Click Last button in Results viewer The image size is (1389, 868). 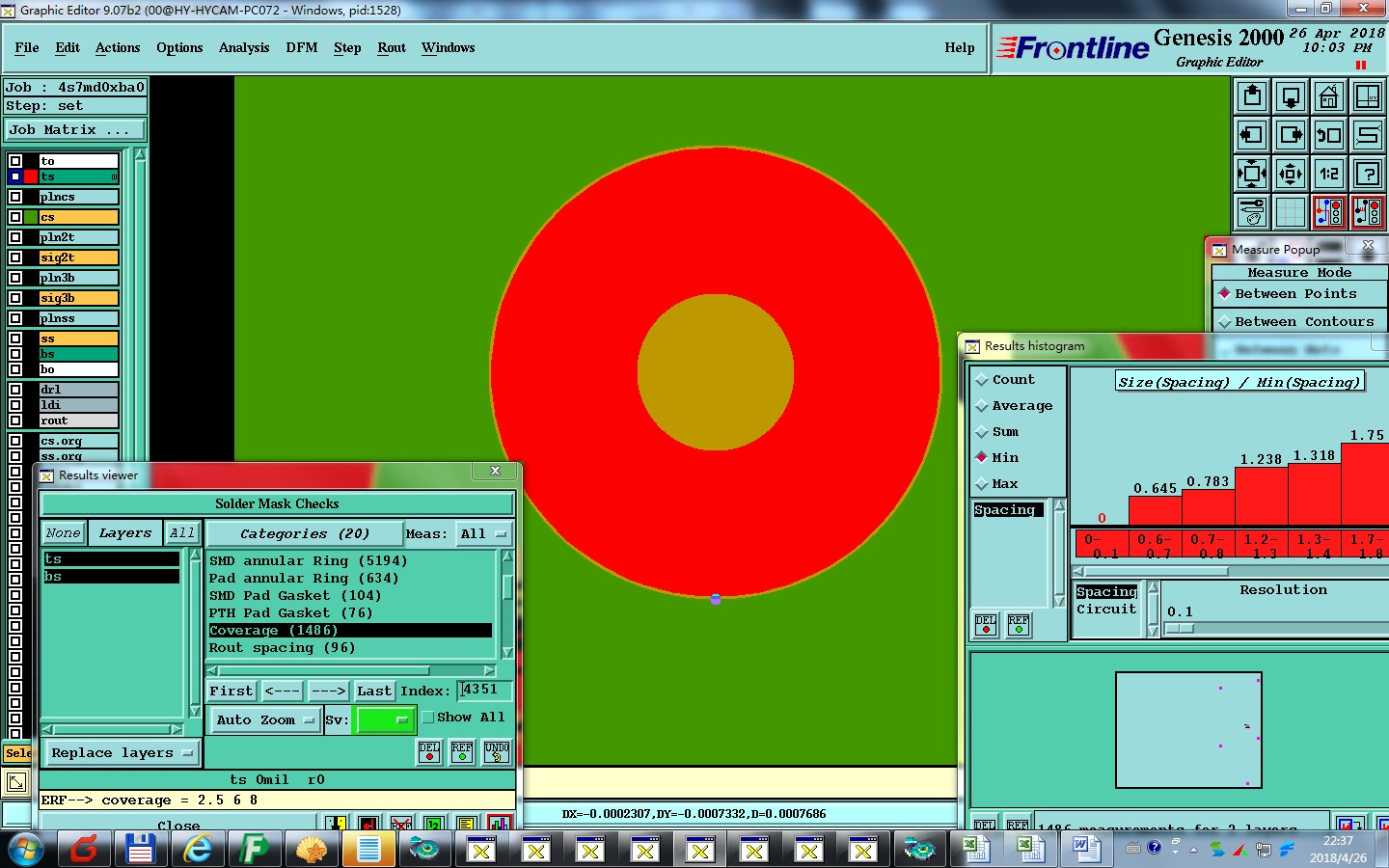(374, 692)
